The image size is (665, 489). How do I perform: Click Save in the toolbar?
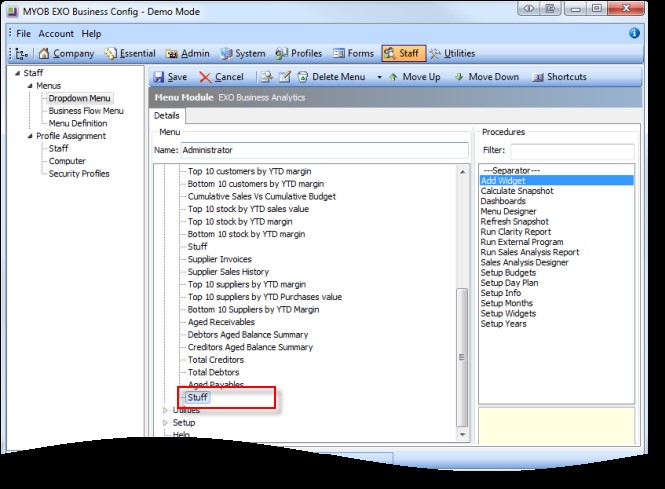click(170, 77)
